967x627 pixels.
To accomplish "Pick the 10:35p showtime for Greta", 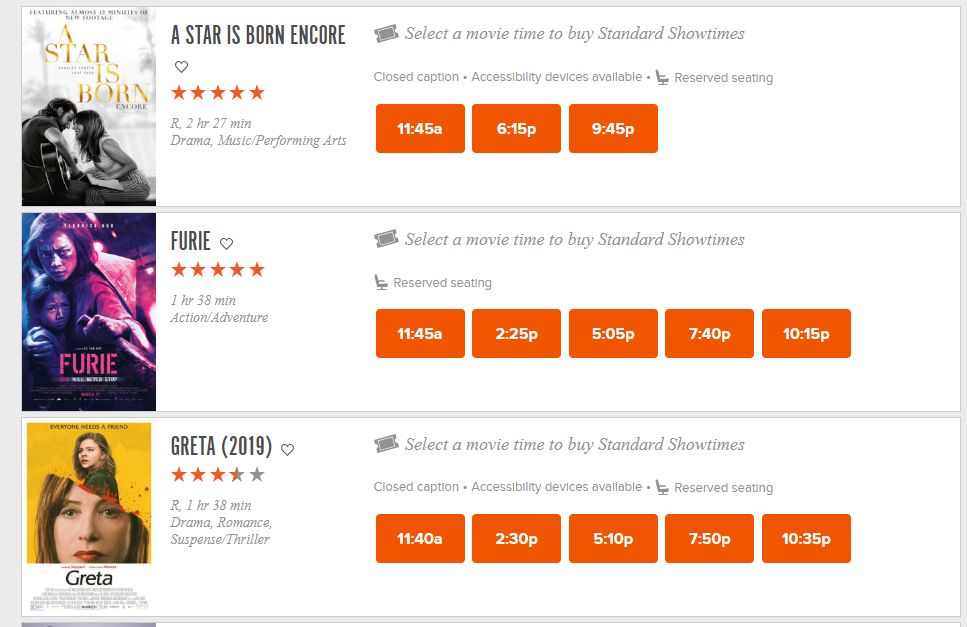I will (806, 539).
